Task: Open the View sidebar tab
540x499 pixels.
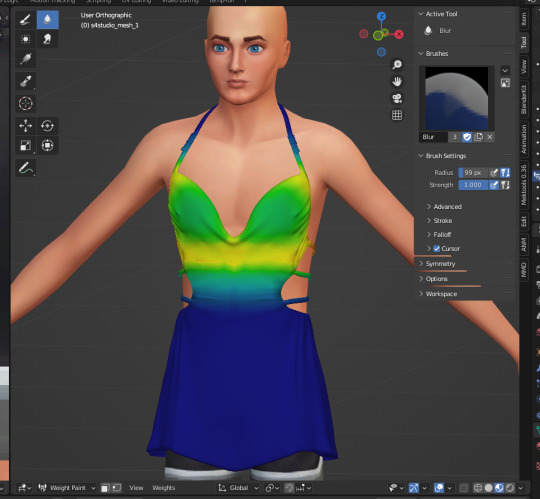Action: (524, 67)
